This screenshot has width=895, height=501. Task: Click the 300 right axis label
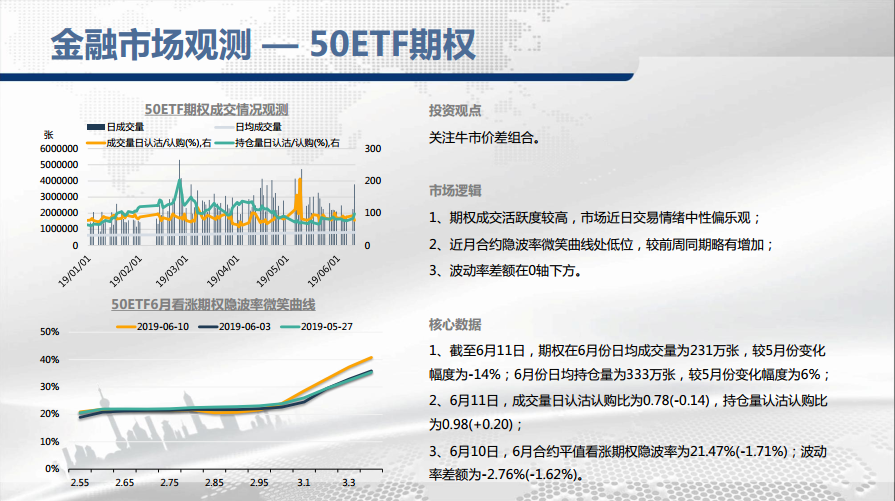coord(372,148)
